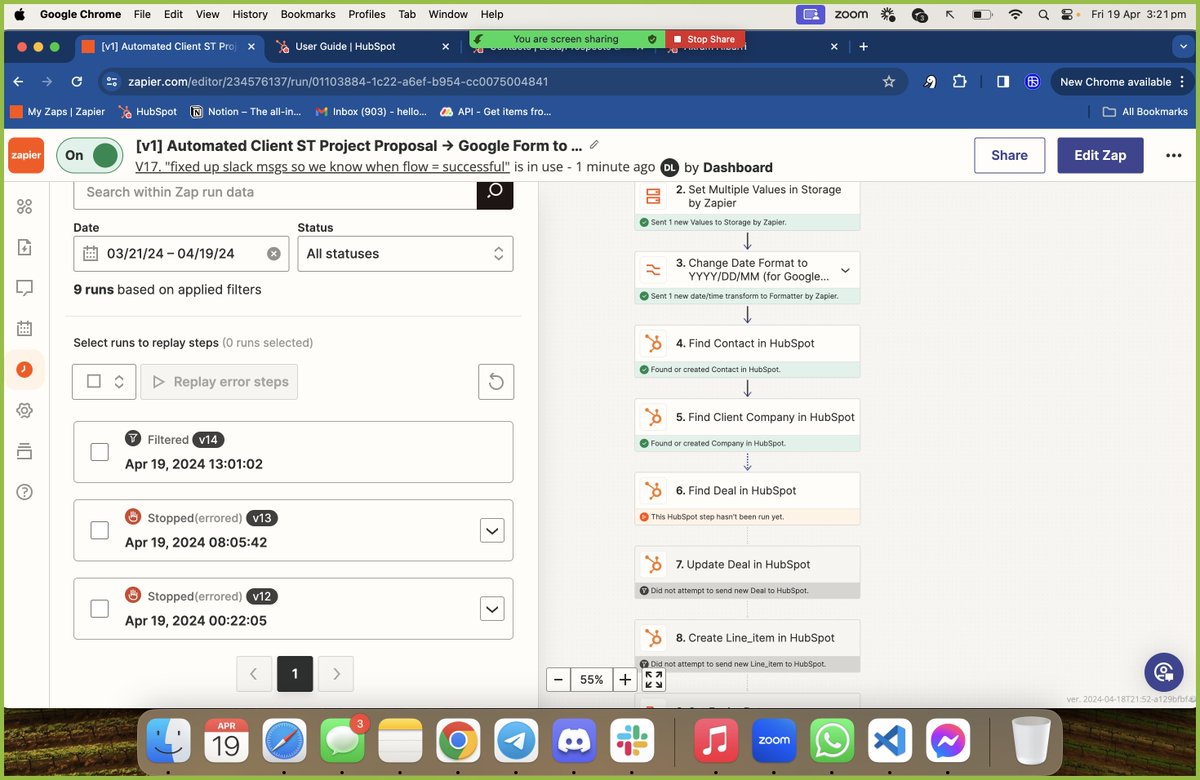The height and width of the screenshot is (780, 1200).
Task: Click the Zapier logo home icon
Action: pyautogui.click(x=26, y=155)
